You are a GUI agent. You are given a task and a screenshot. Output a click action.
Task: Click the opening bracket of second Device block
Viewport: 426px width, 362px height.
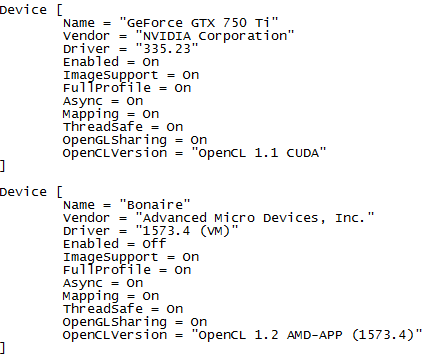click(59, 192)
